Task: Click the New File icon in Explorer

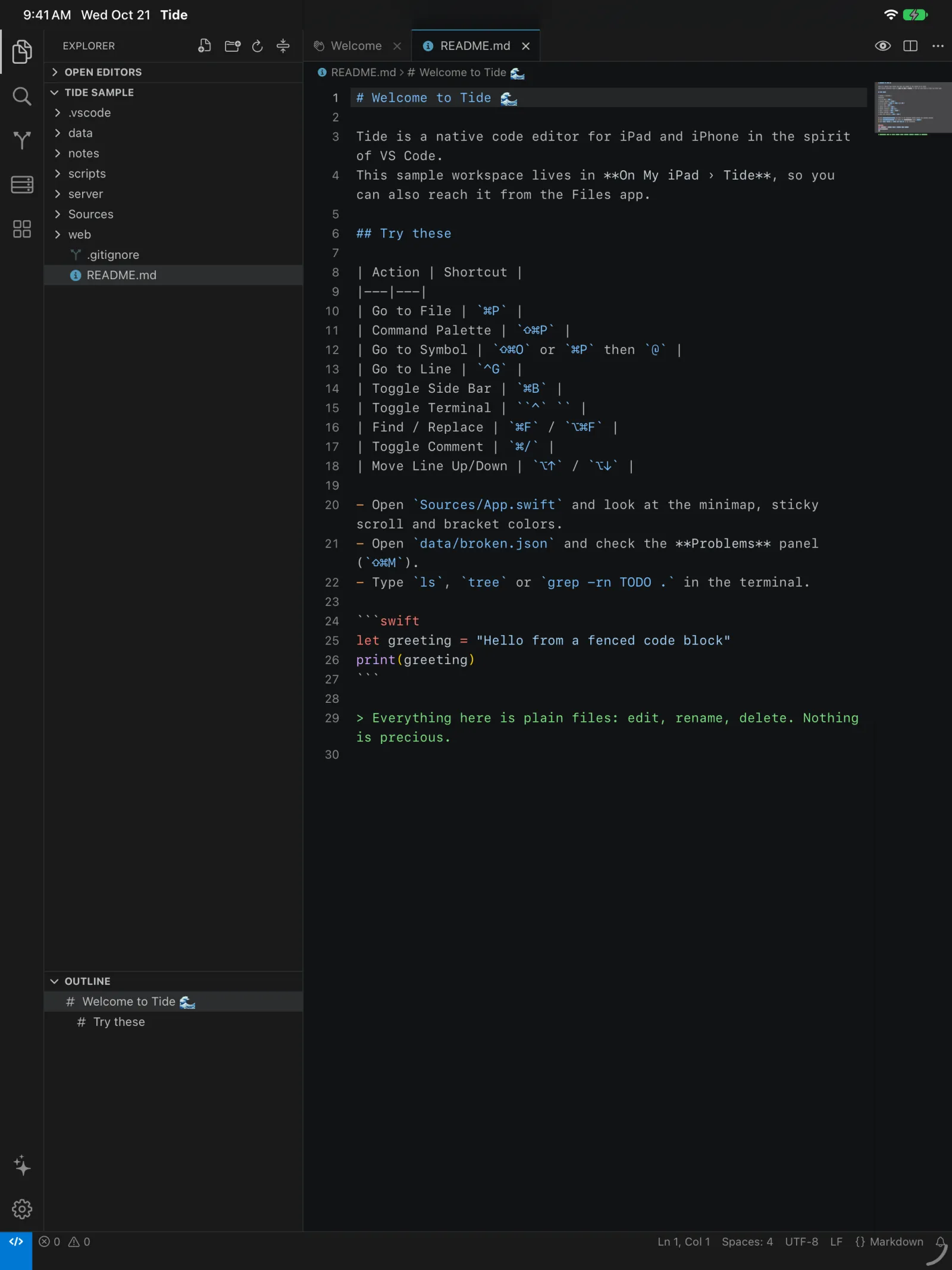Action: (205, 46)
